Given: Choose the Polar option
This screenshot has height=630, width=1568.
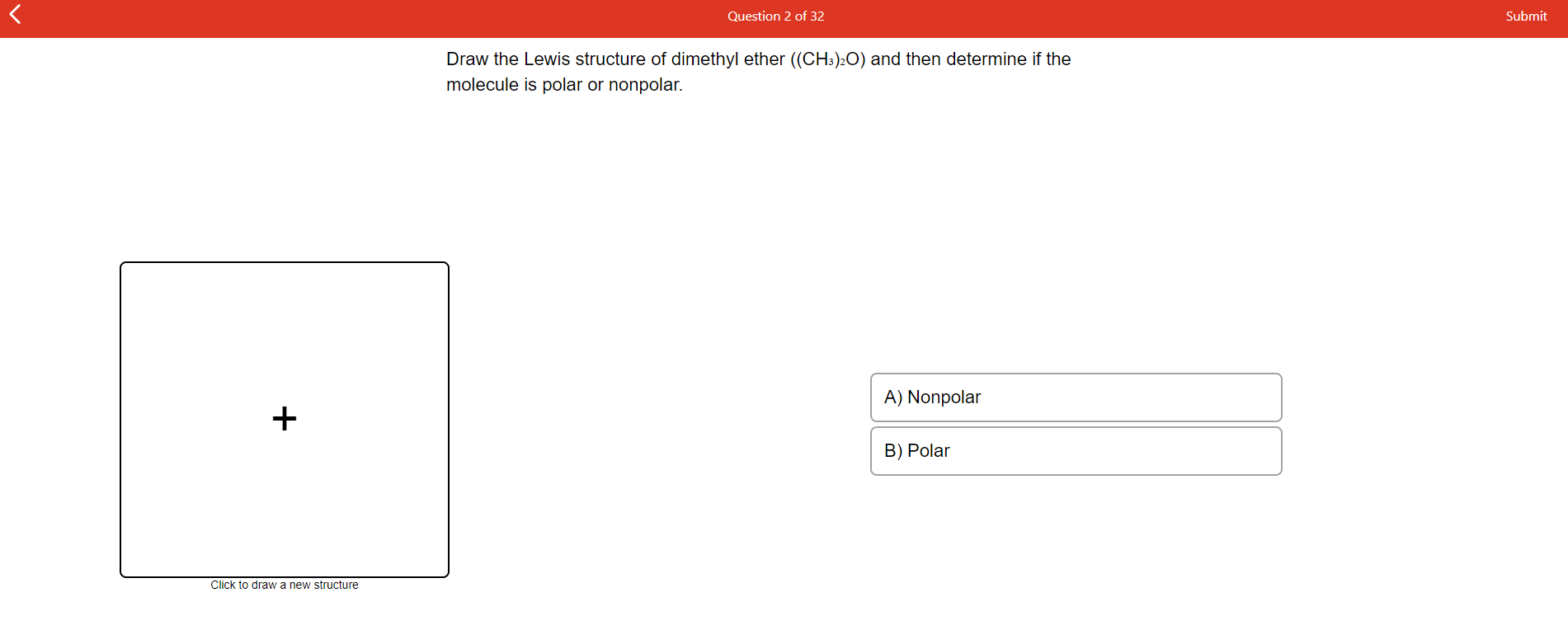Looking at the screenshot, I should [x=1076, y=451].
